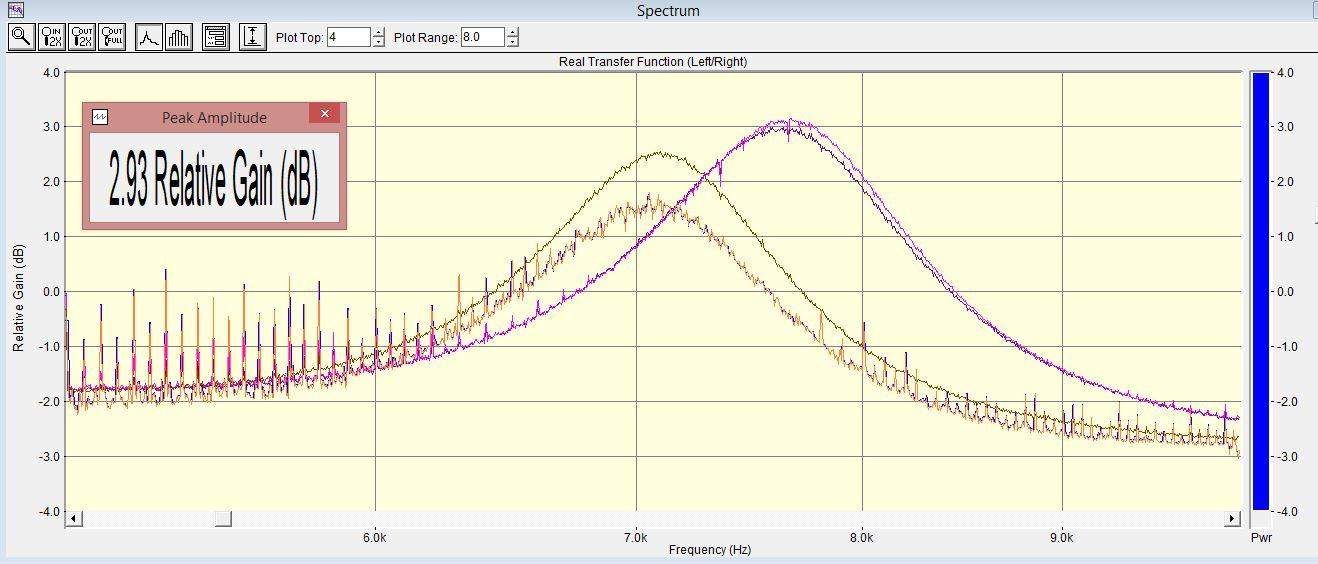Click the Plot Range input field
Viewport: 1318px width, 564px height.
482,37
